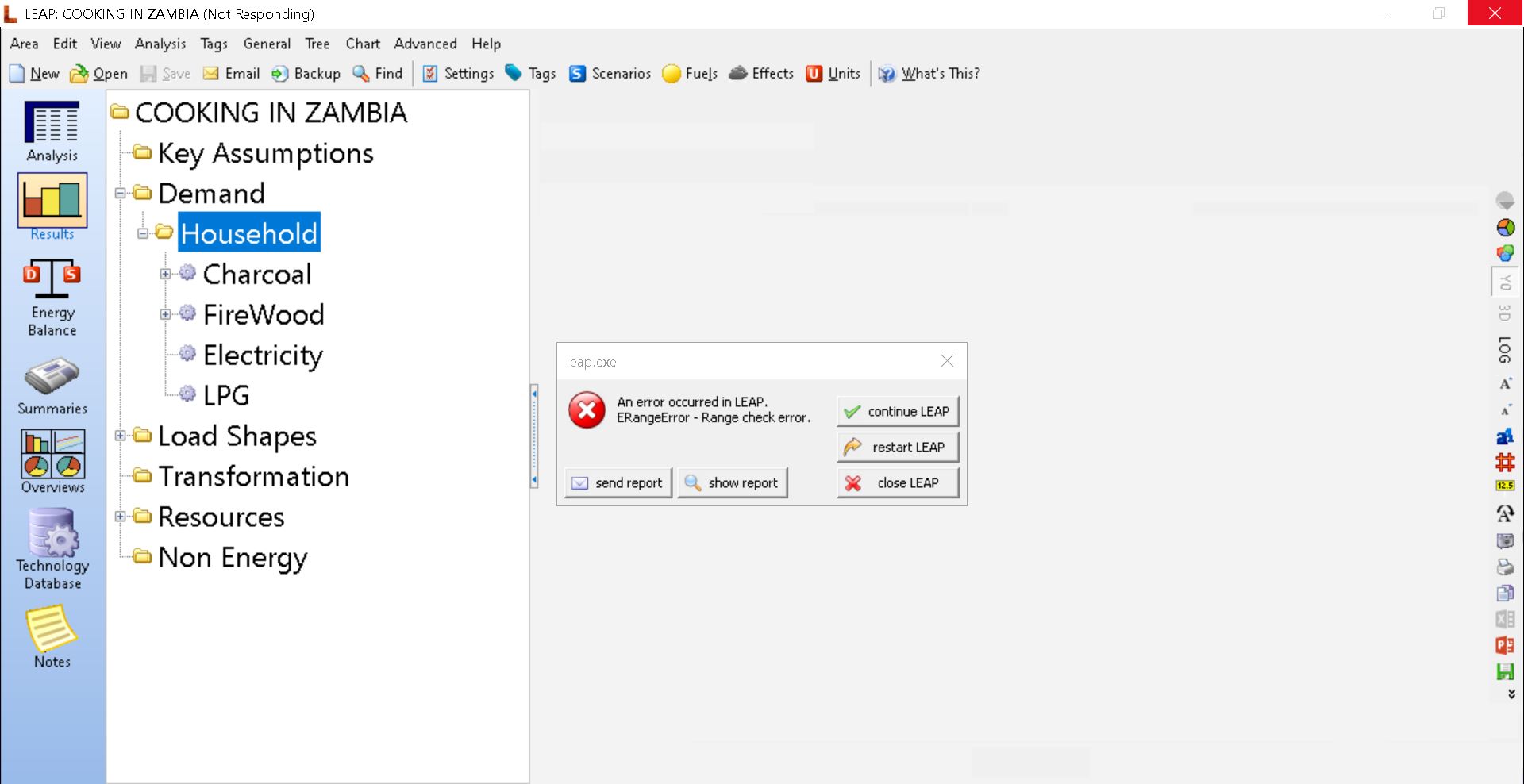Open the Units screen from toolbar
Image resolution: width=1524 pixels, height=784 pixels.
coord(833,74)
